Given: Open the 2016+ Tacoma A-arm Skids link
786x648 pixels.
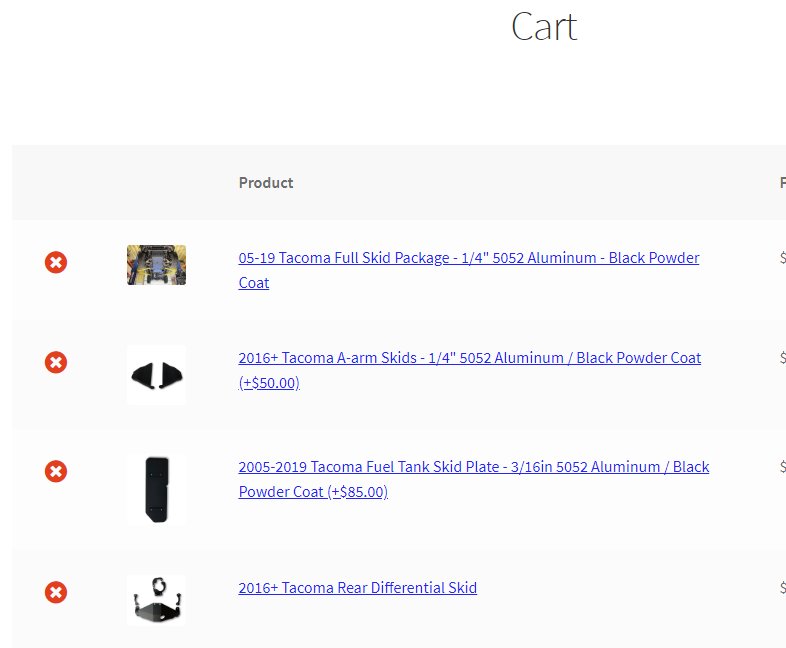Looking at the screenshot, I should 470,370.
